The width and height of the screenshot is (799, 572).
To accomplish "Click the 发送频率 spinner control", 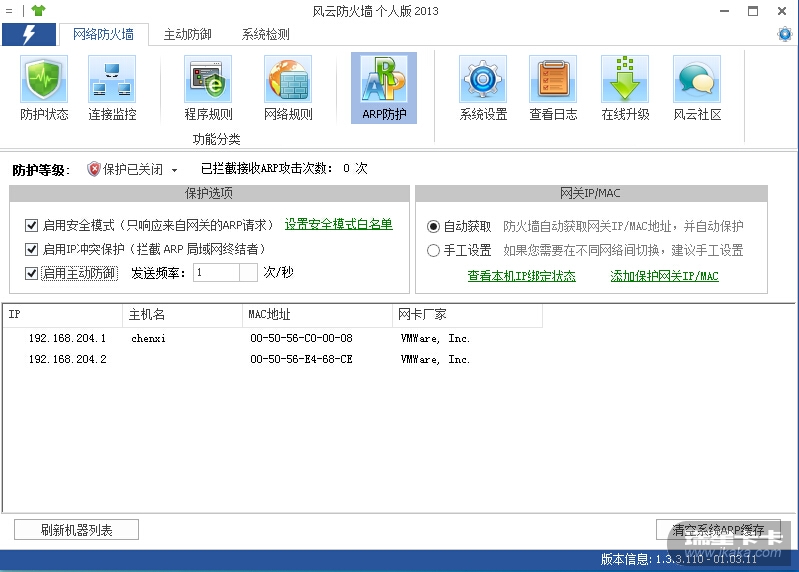I will pyautogui.click(x=248, y=273).
